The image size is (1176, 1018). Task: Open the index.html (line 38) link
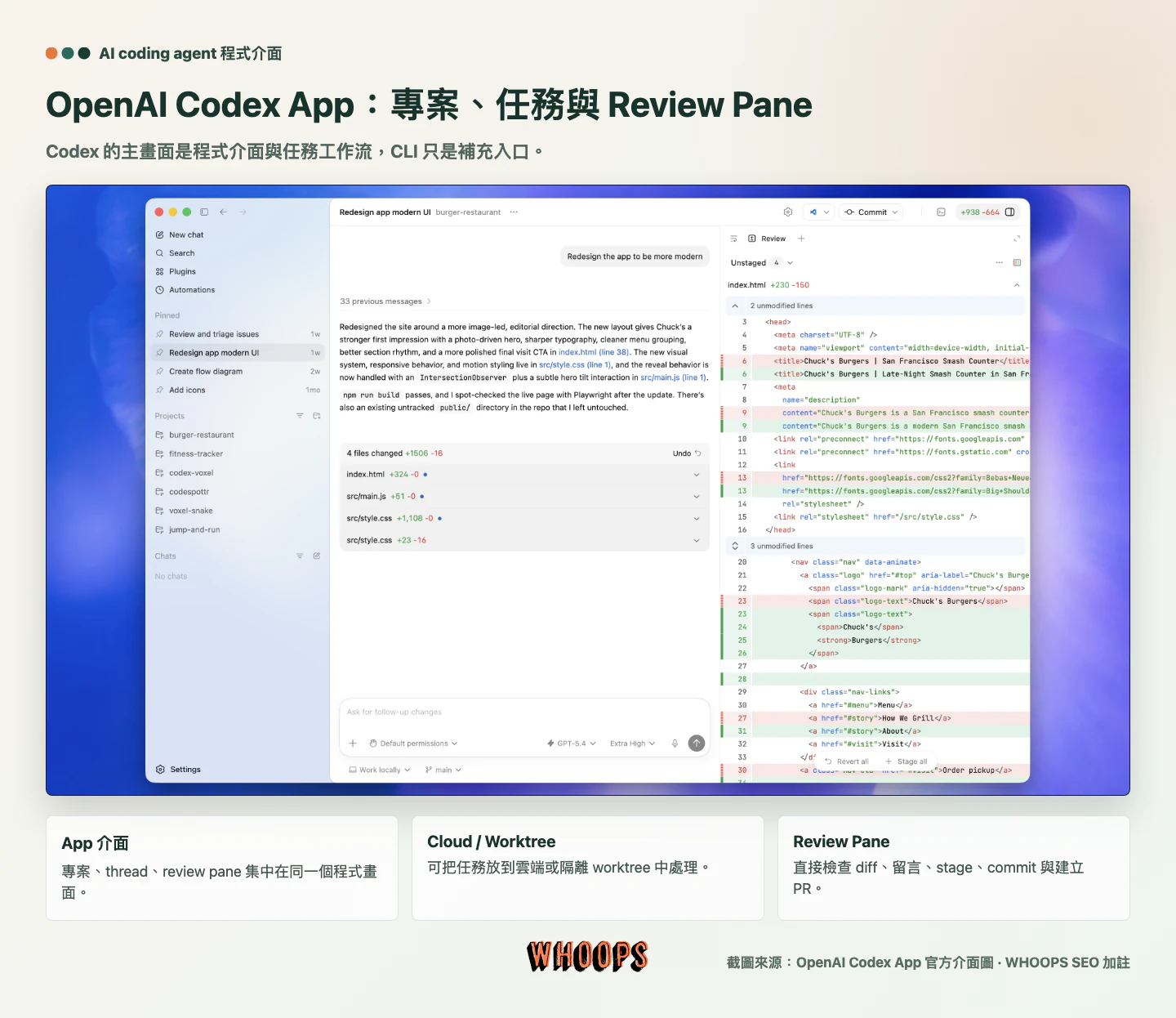click(594, 352)
